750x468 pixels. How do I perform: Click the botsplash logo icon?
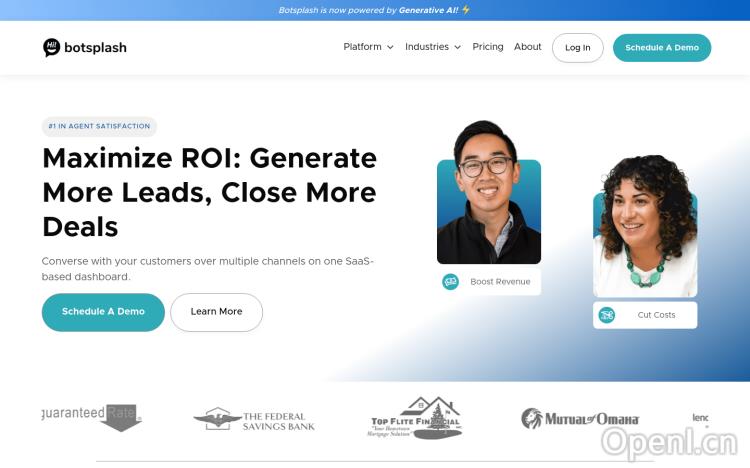(x=52, y=47)
